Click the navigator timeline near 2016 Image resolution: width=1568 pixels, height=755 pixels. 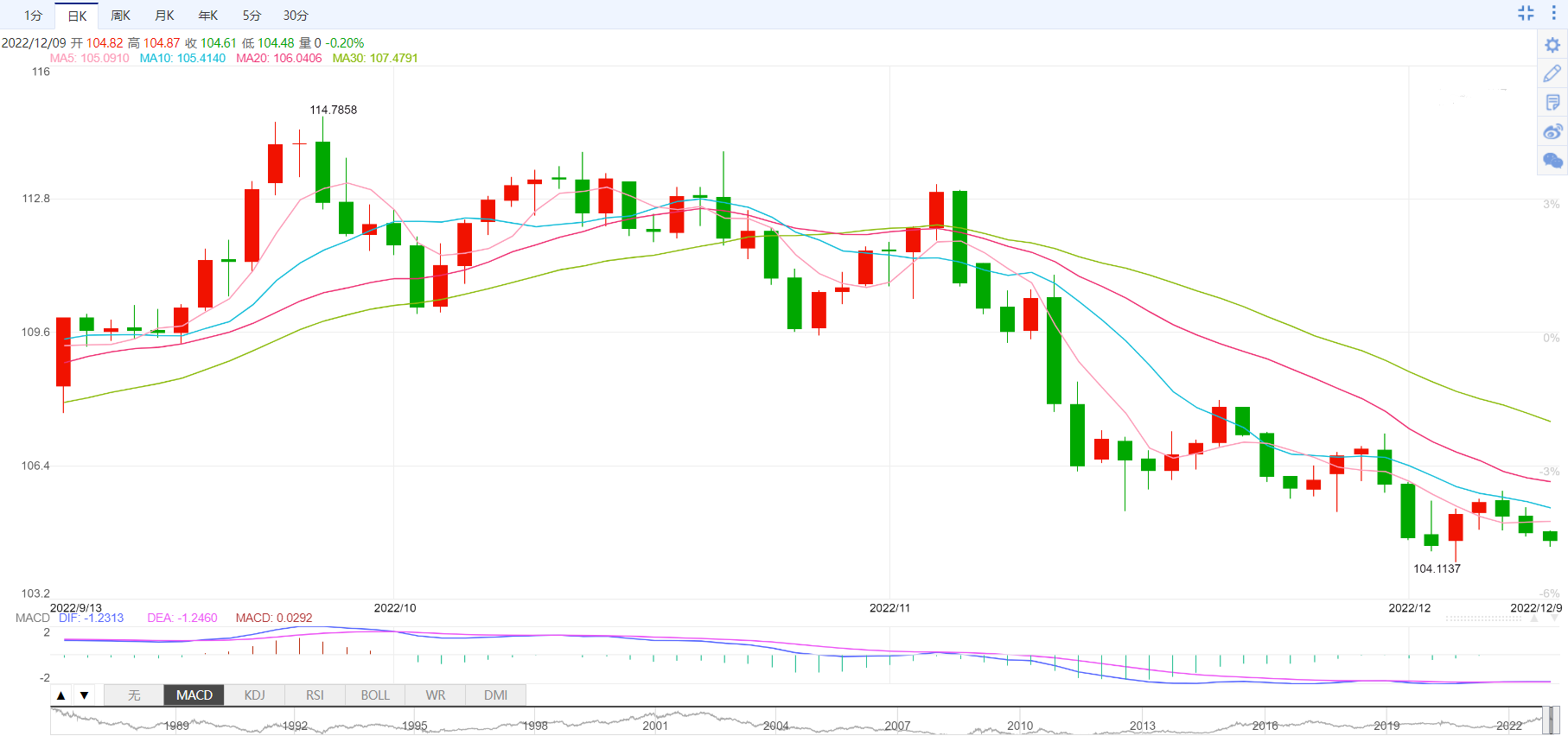(x=1265, y=726)
